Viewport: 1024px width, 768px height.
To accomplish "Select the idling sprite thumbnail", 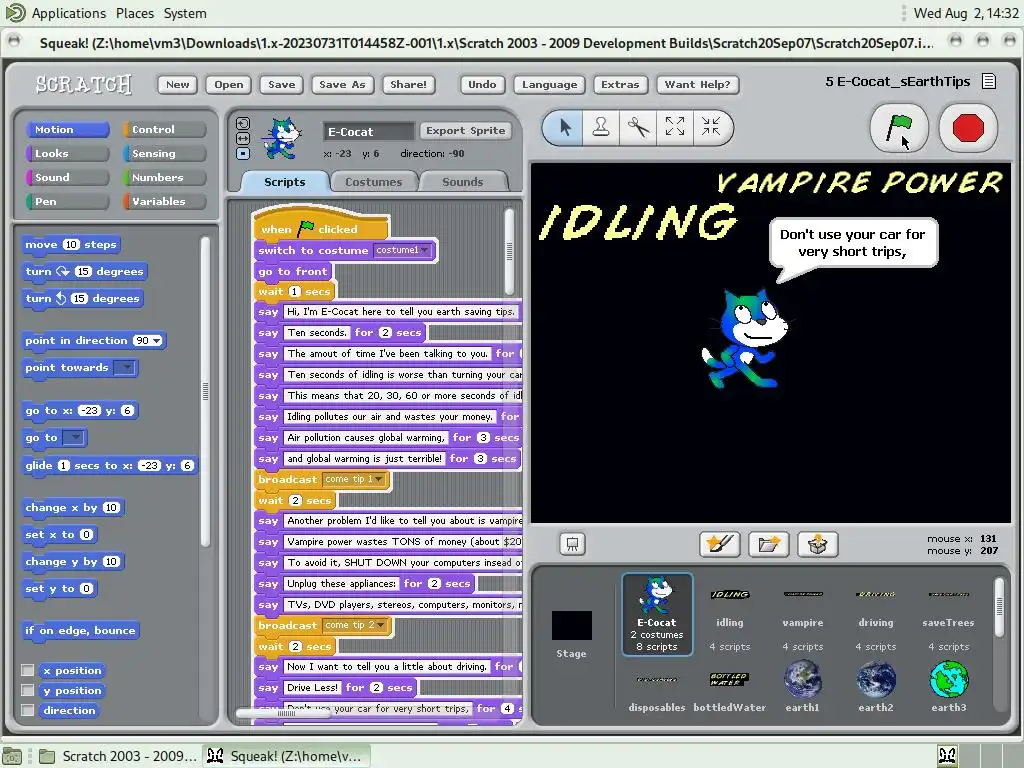I will tap(729, 613).
